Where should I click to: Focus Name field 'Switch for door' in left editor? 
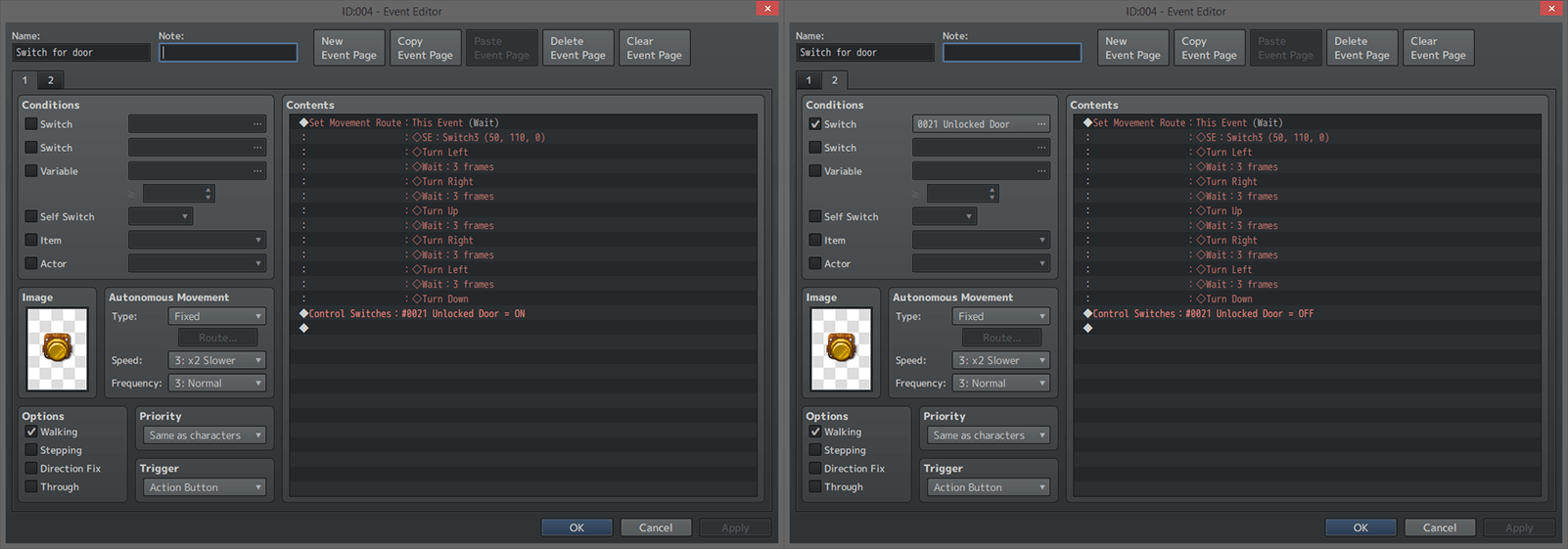[x=81, y=53]
